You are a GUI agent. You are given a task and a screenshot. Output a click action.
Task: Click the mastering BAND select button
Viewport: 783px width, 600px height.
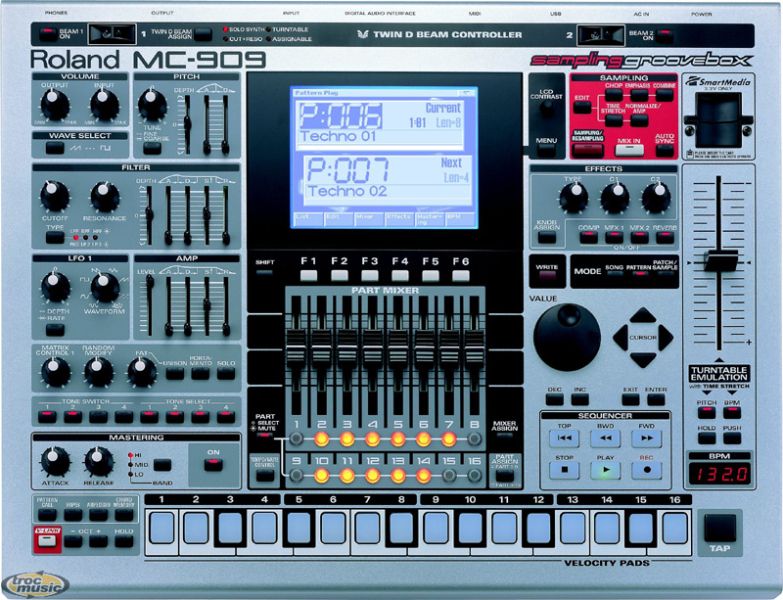(x=163, y=465)
